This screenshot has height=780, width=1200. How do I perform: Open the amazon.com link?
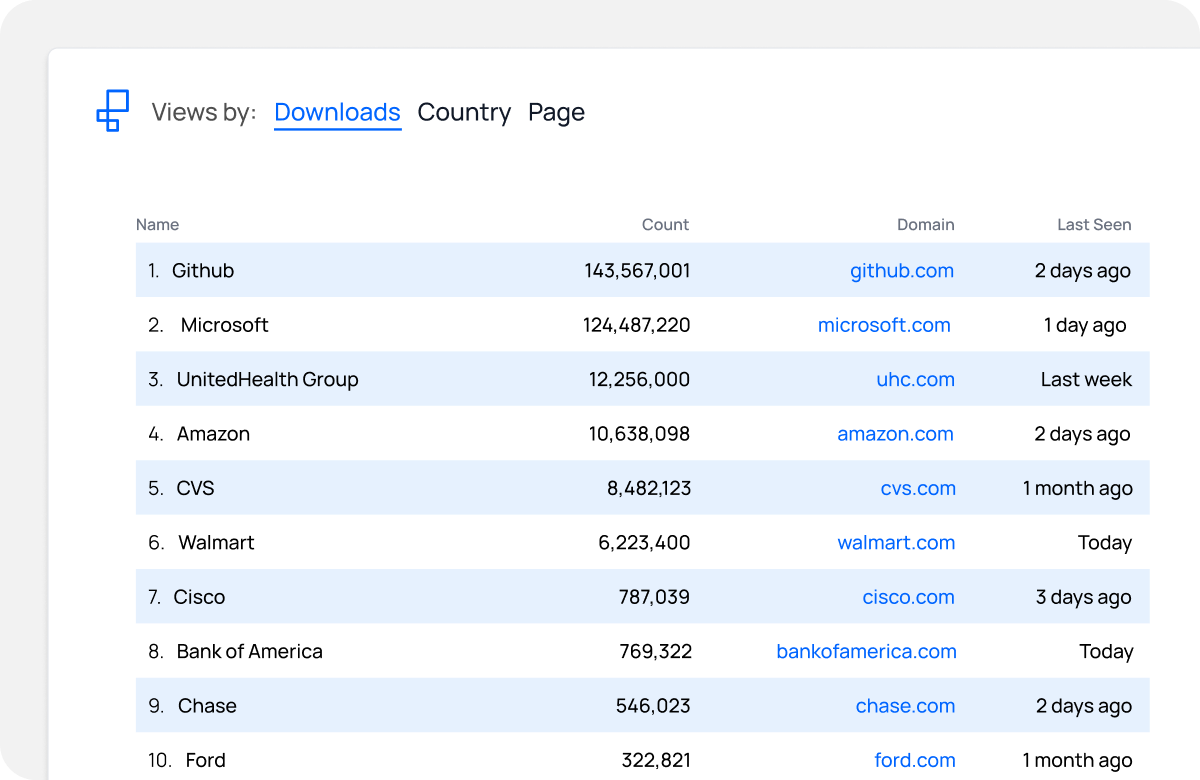[895, 434]
